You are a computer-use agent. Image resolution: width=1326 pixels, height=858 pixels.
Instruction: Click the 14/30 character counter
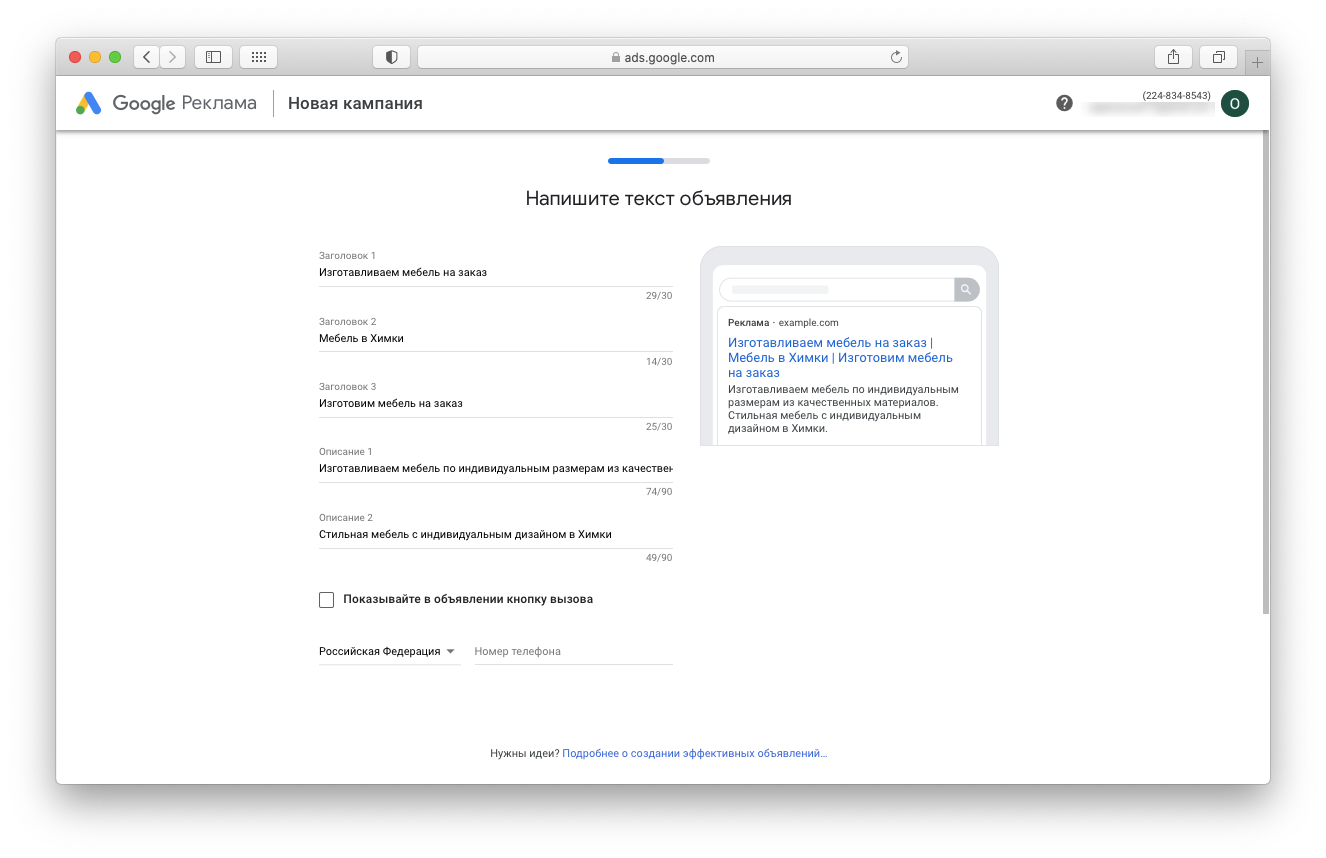pos(659,361)
